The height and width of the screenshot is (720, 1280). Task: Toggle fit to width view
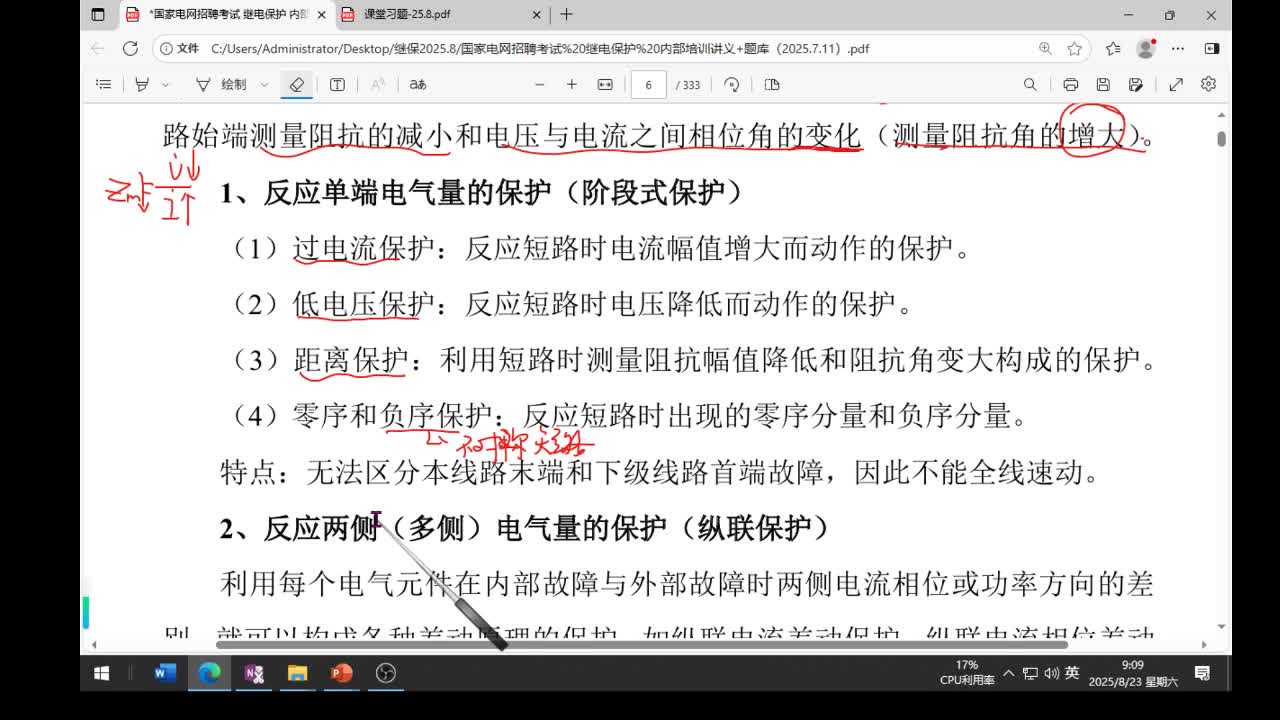pos(605,85)
